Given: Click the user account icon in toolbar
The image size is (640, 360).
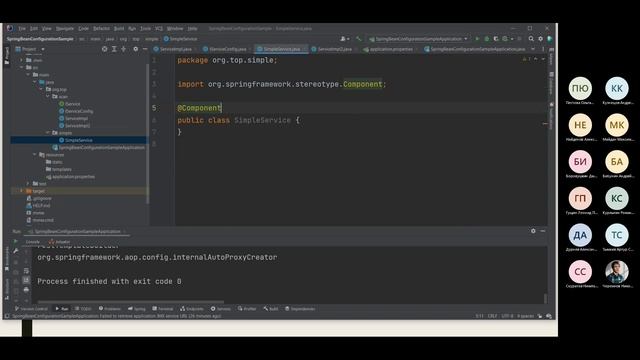Looking at the screenshot, I should pyautogui.click(x=344, y=39).
